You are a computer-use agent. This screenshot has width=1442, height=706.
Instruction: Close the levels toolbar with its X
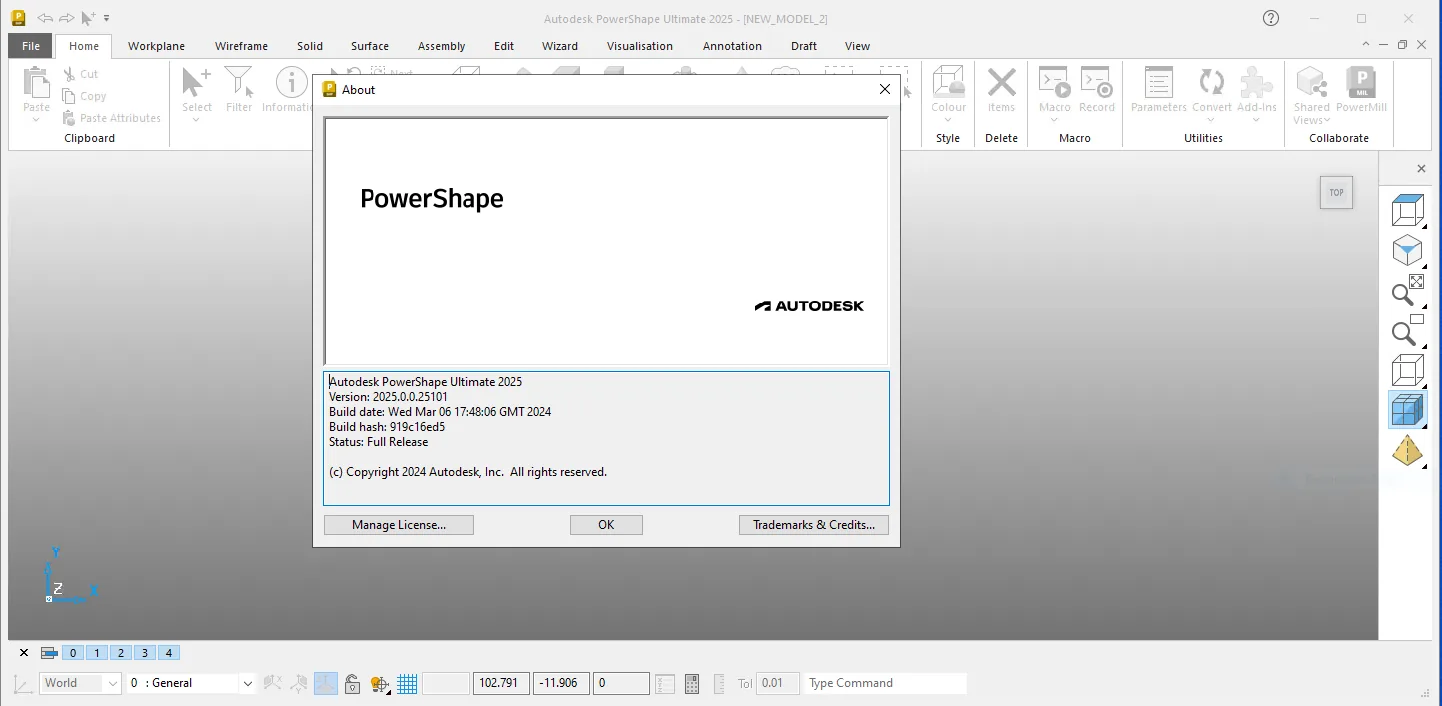(24, 653)
